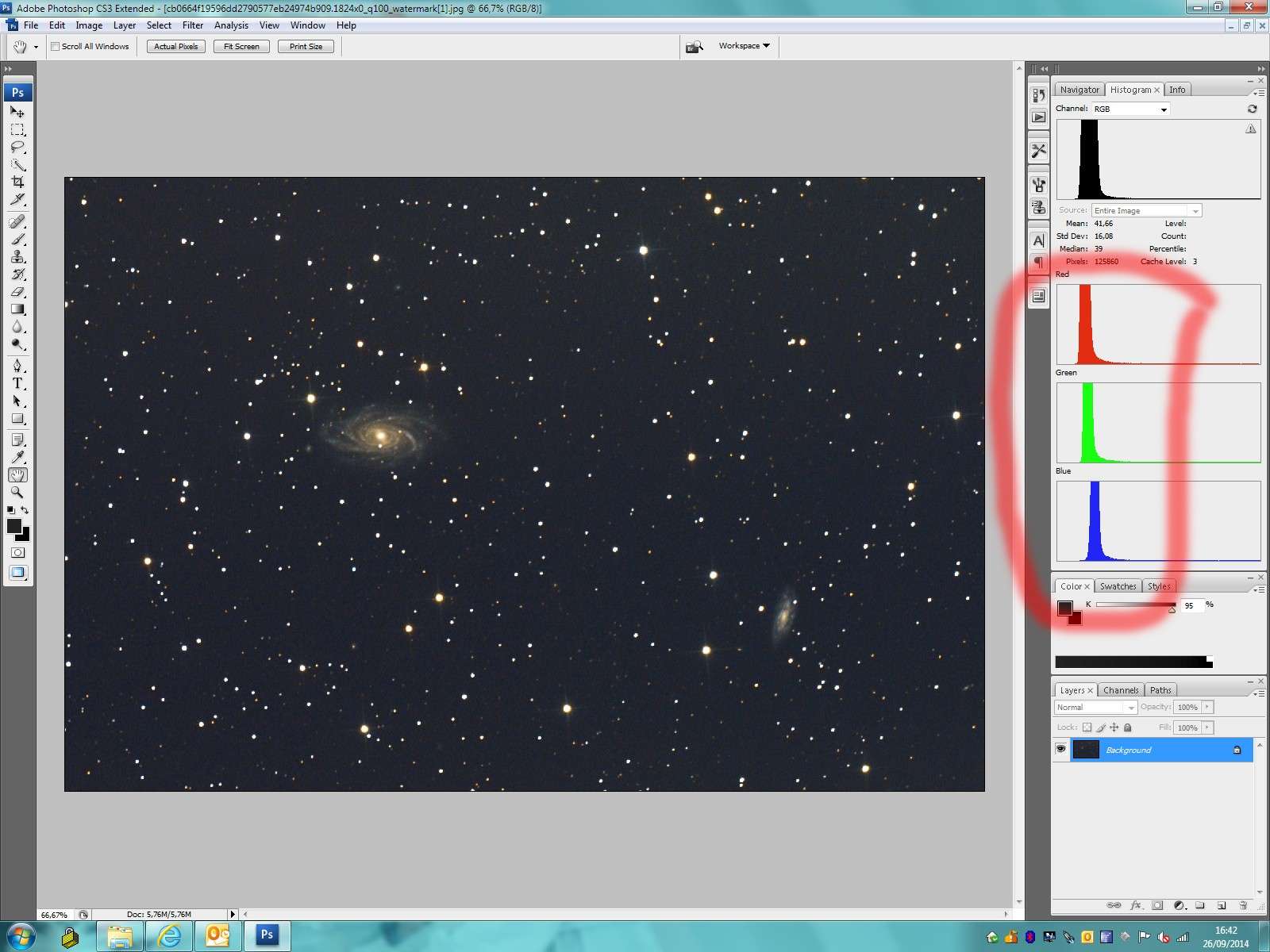The height and width of the screenshot is (952, 1270).
Task: Select the Dodge tool
Action: tap(17, 344)
